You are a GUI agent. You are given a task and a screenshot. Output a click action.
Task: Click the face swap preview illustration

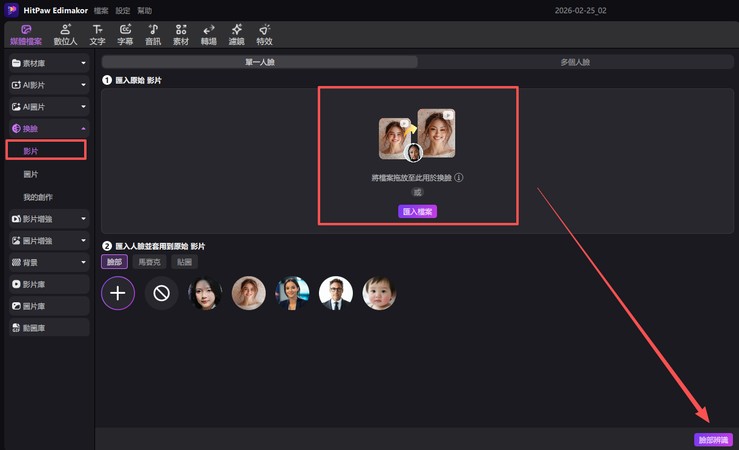click(x=417, y=136)
